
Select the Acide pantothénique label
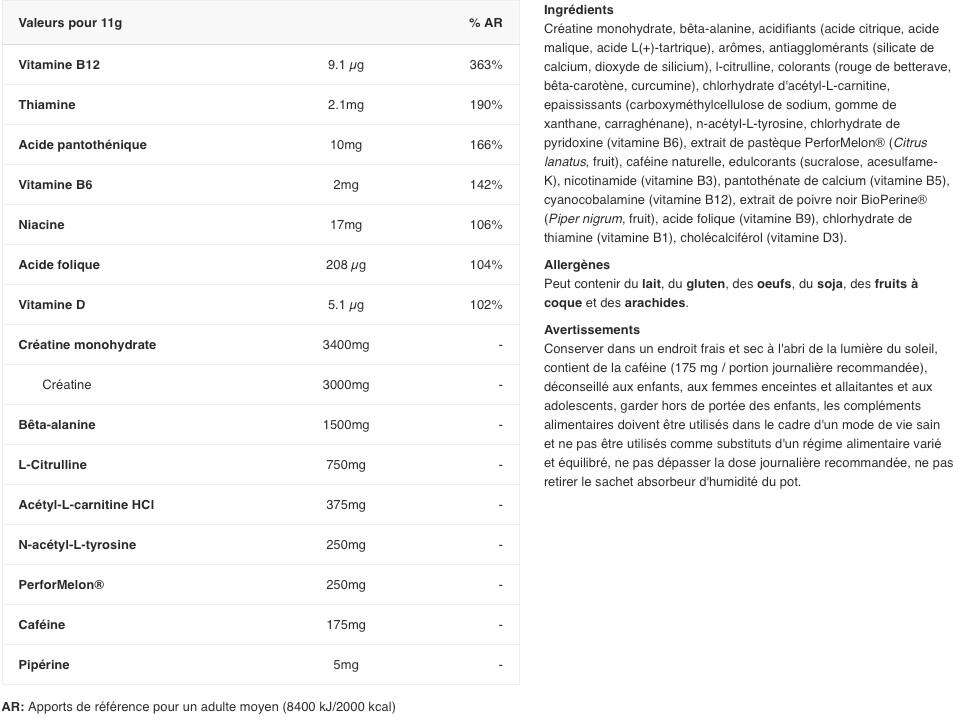pyautogui.click(x=82, y=145)
